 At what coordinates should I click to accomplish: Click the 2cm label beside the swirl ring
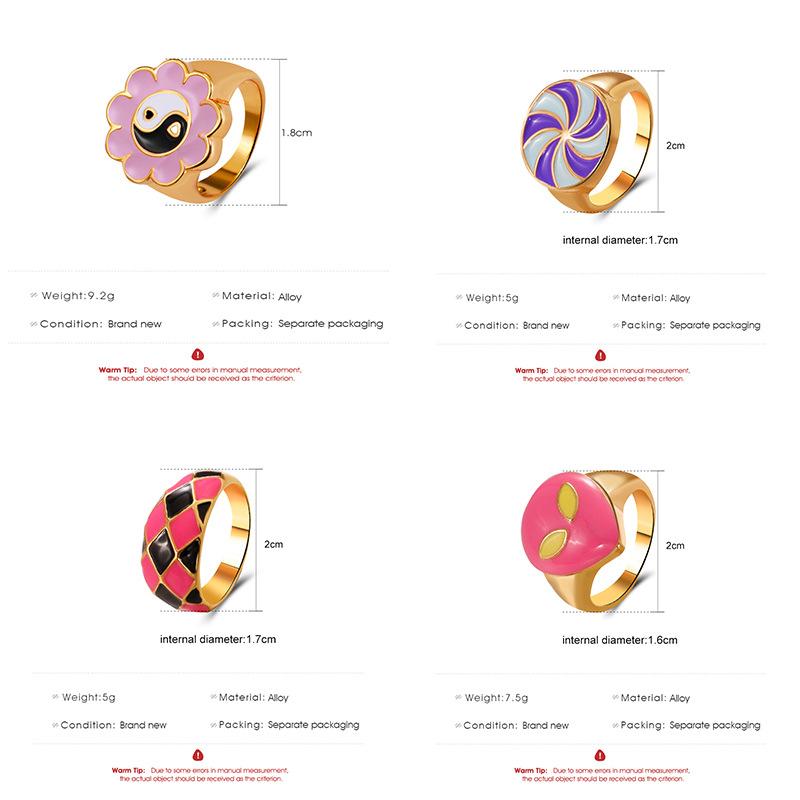click(675, 145)
